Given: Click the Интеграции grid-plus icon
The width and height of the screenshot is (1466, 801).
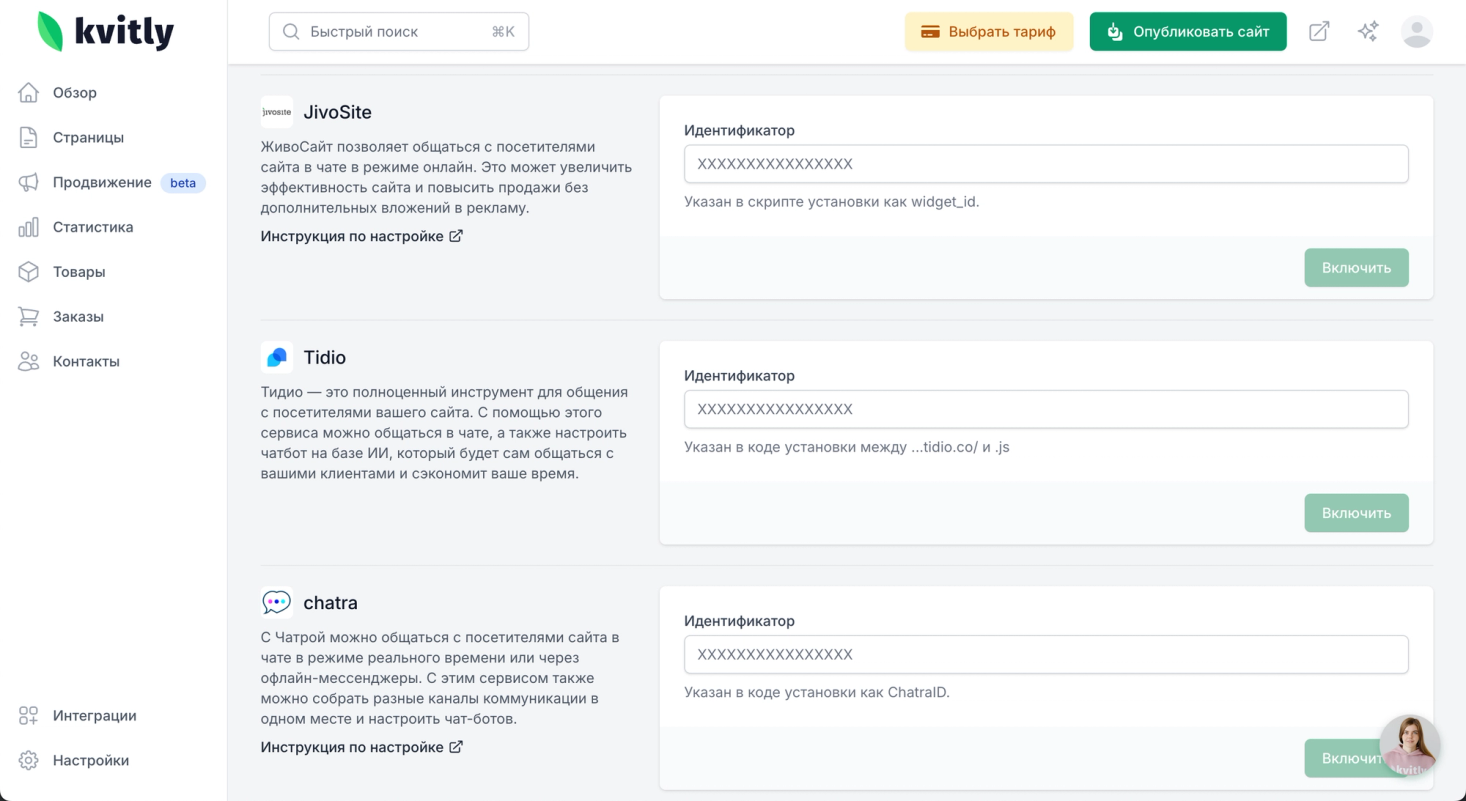Looking at the screenshot, I should 29,716.
